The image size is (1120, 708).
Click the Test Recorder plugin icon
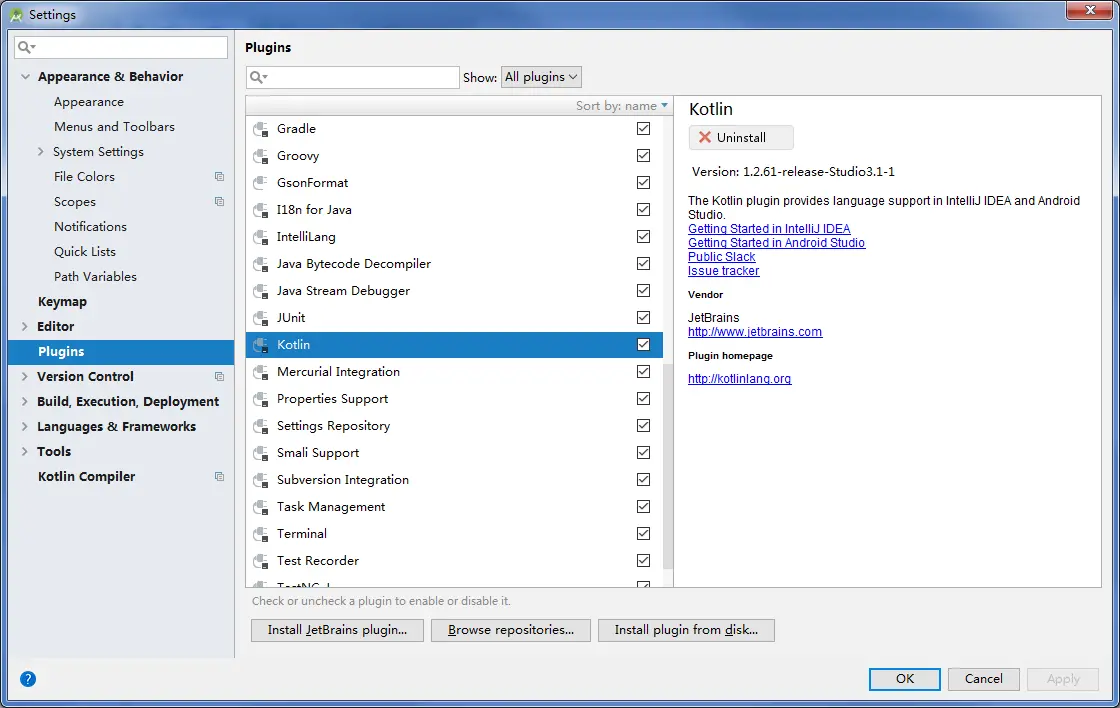click(x=261, y=562)
